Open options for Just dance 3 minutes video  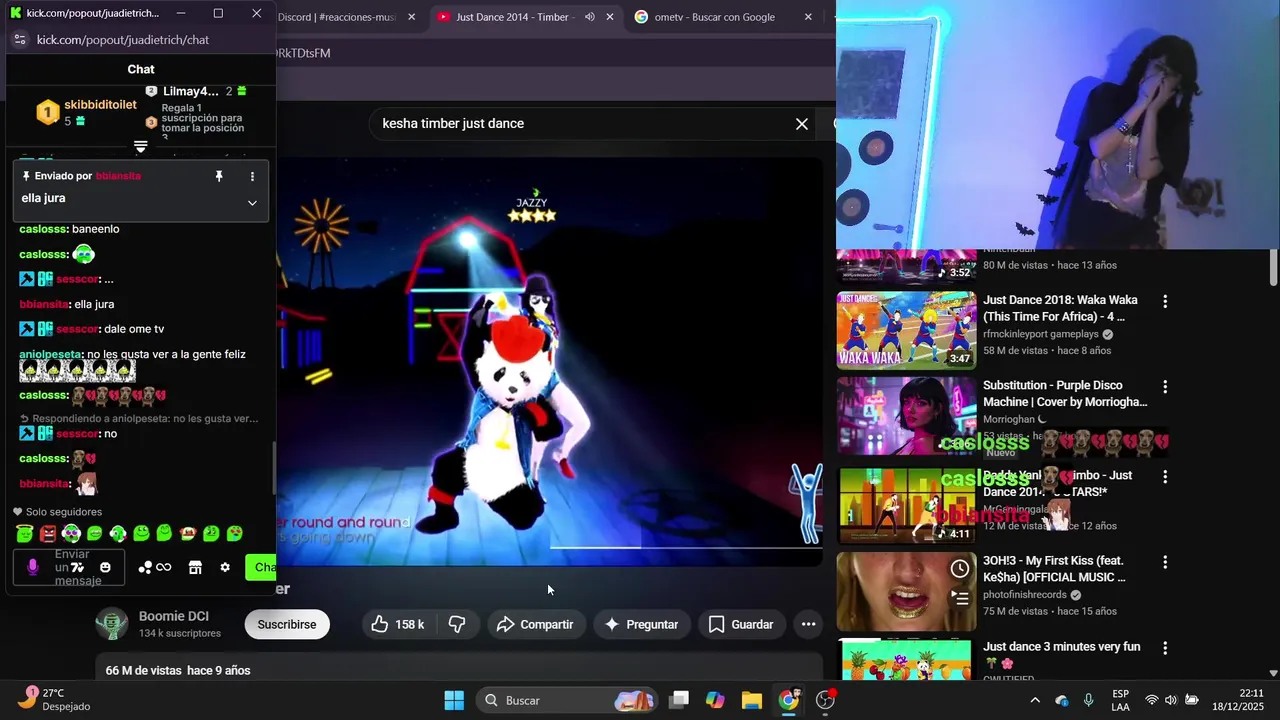pos(1165,649)
